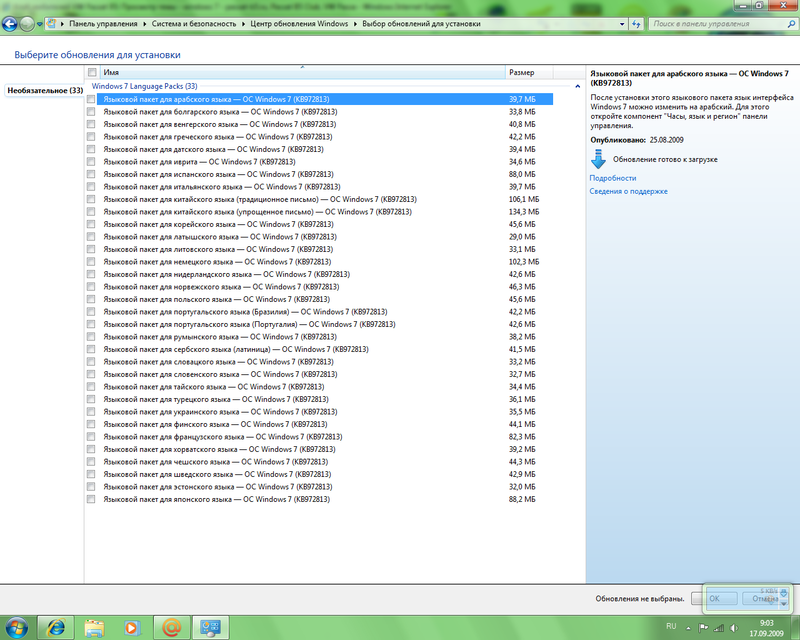The width and height of the screenshot is (800, 640).
Task: Check the Greek (греческого) language pack
Action: pyautogui.click(x=91, y=136)
